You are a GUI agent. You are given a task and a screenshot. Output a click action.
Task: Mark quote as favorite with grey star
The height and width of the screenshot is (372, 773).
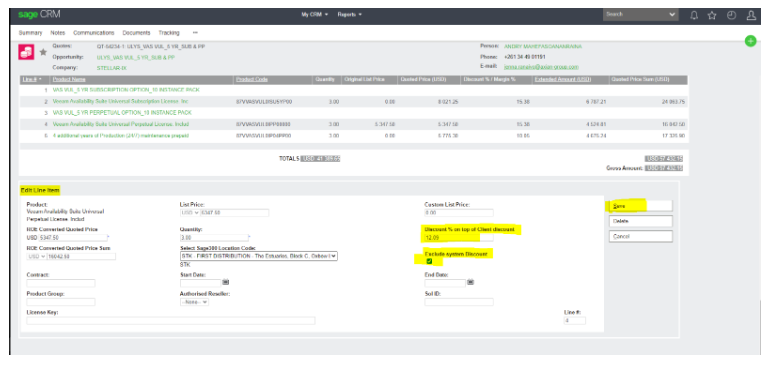43,52
